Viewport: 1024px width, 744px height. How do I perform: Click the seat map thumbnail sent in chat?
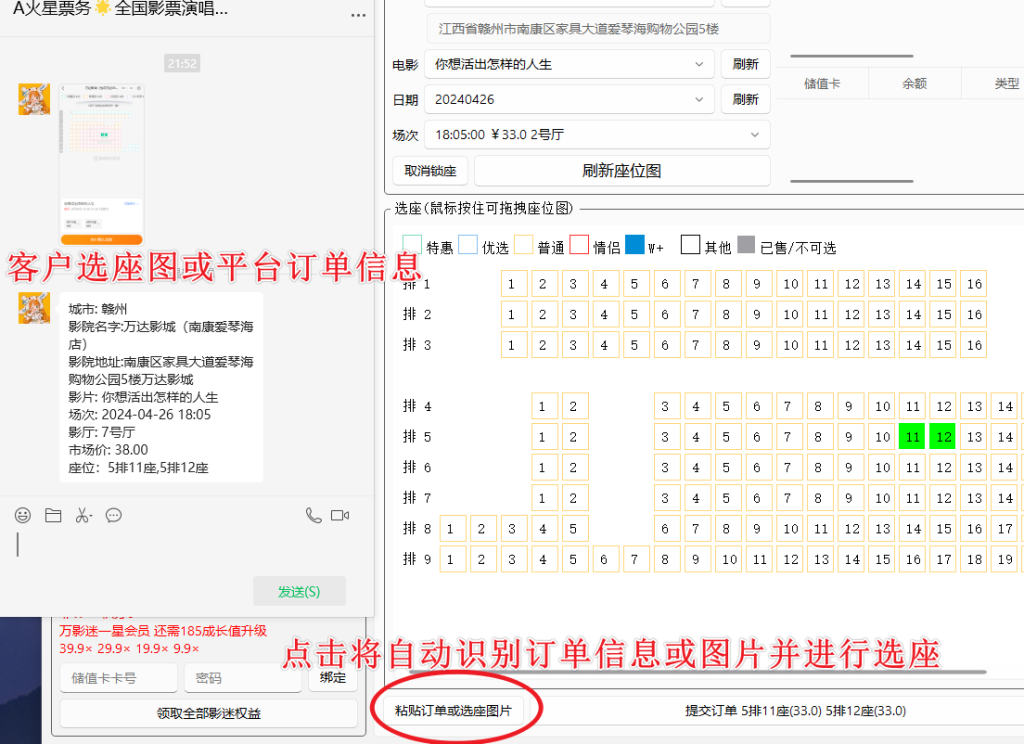click(101, 157)
